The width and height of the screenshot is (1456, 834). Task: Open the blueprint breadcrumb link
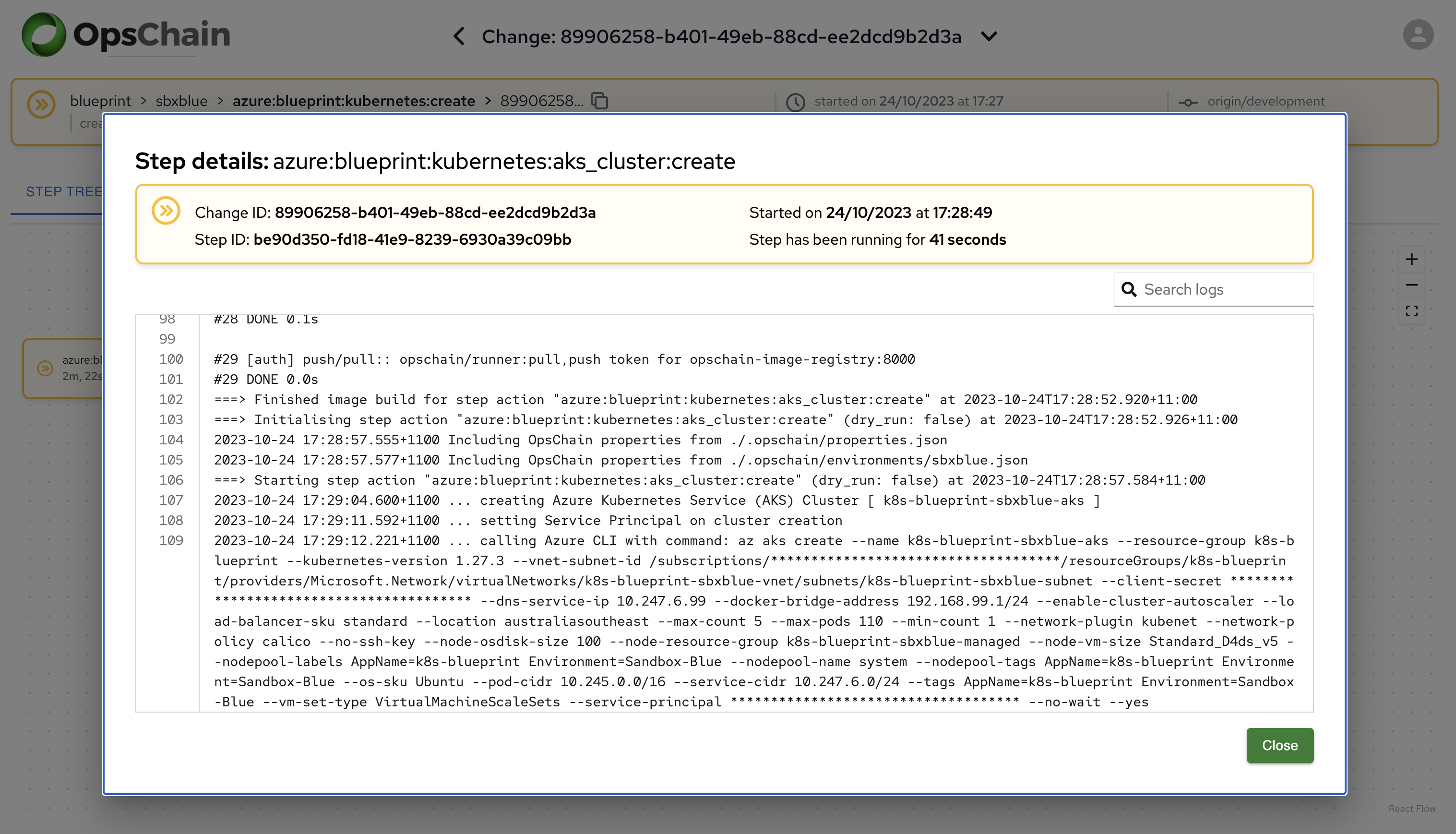coord(100,101)
